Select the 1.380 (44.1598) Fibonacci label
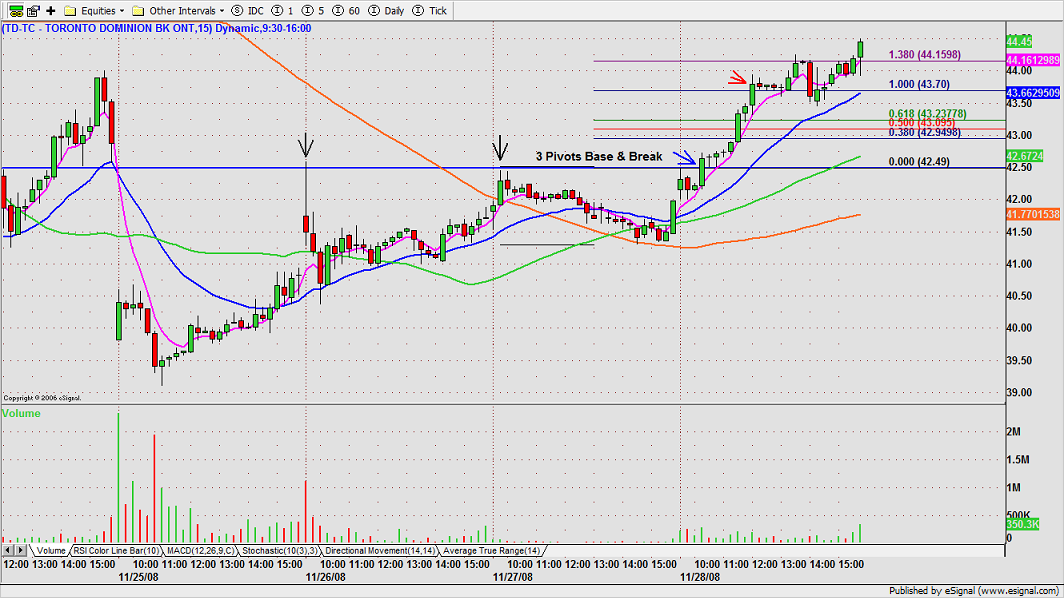 924,55
